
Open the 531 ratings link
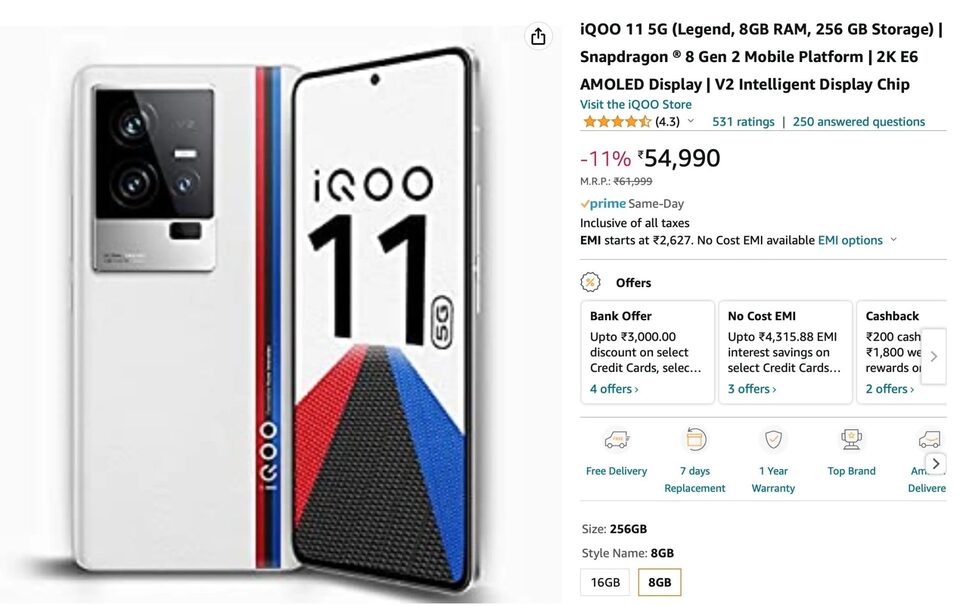743,122
